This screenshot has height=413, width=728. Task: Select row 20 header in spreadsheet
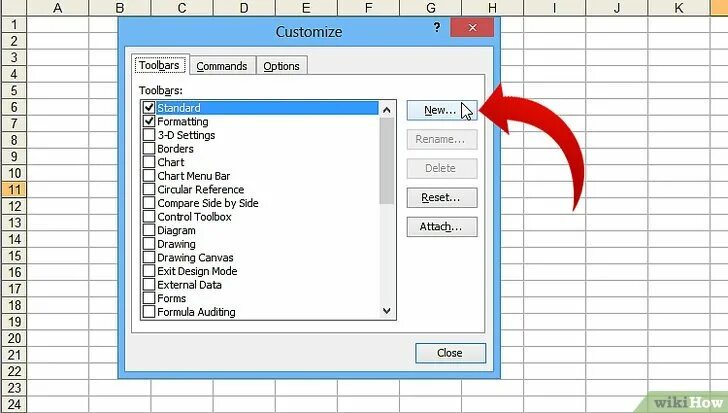[x=13, y=338]
